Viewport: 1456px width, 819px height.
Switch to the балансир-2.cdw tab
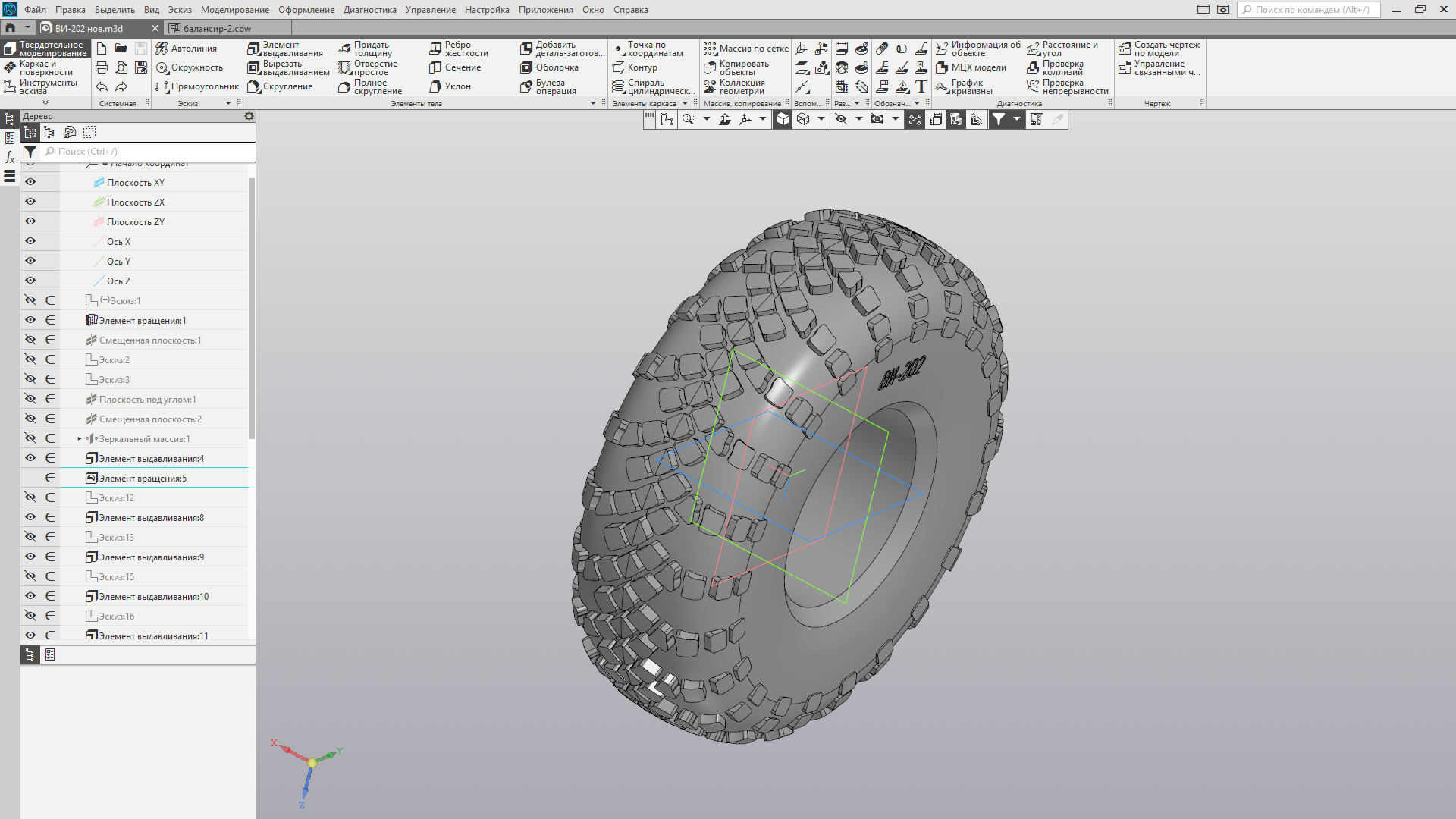tap(216, 28)
